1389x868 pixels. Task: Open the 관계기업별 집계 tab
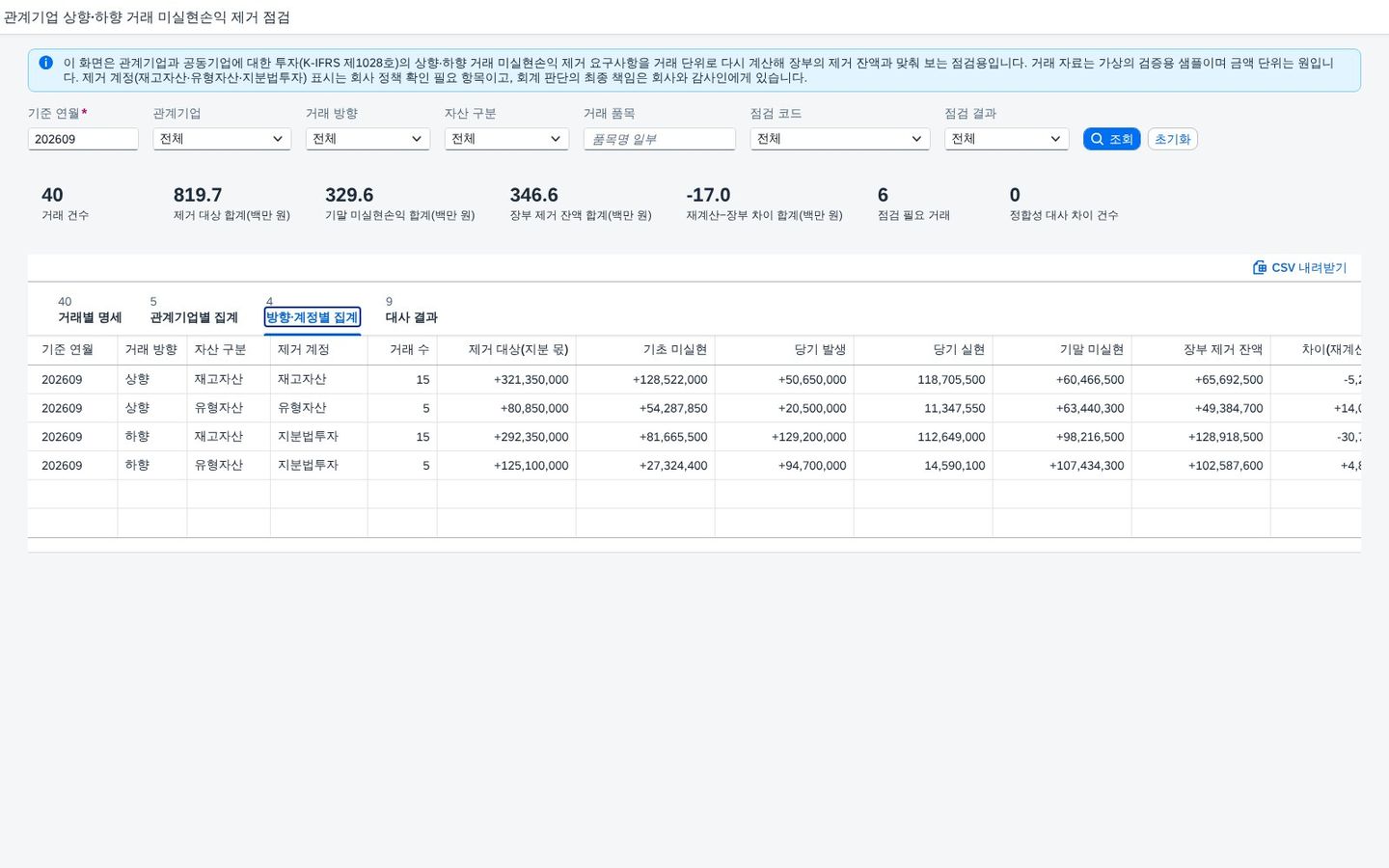click(x=194, y=317)
